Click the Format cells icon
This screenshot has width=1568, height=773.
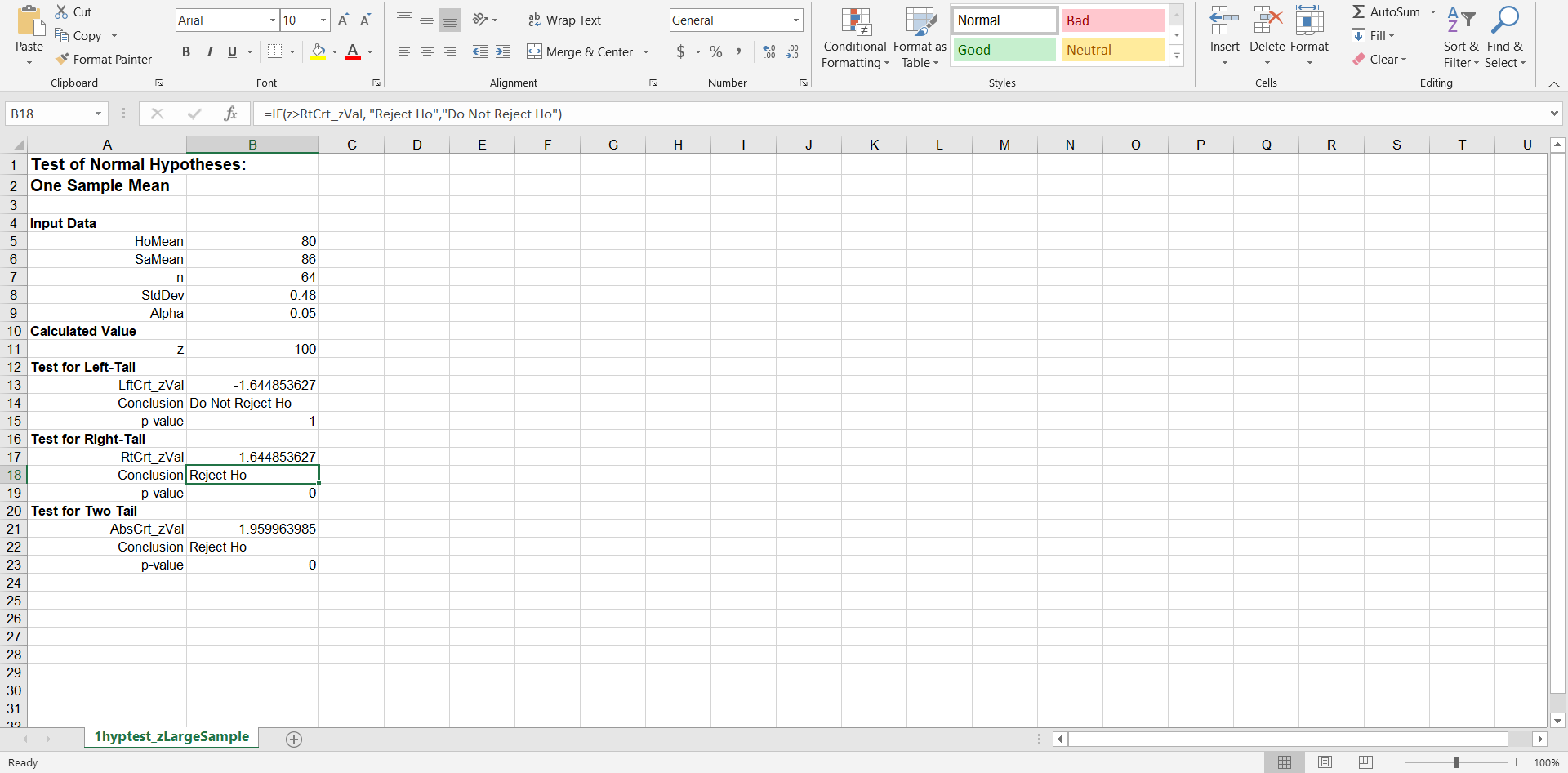point(1309,20)
